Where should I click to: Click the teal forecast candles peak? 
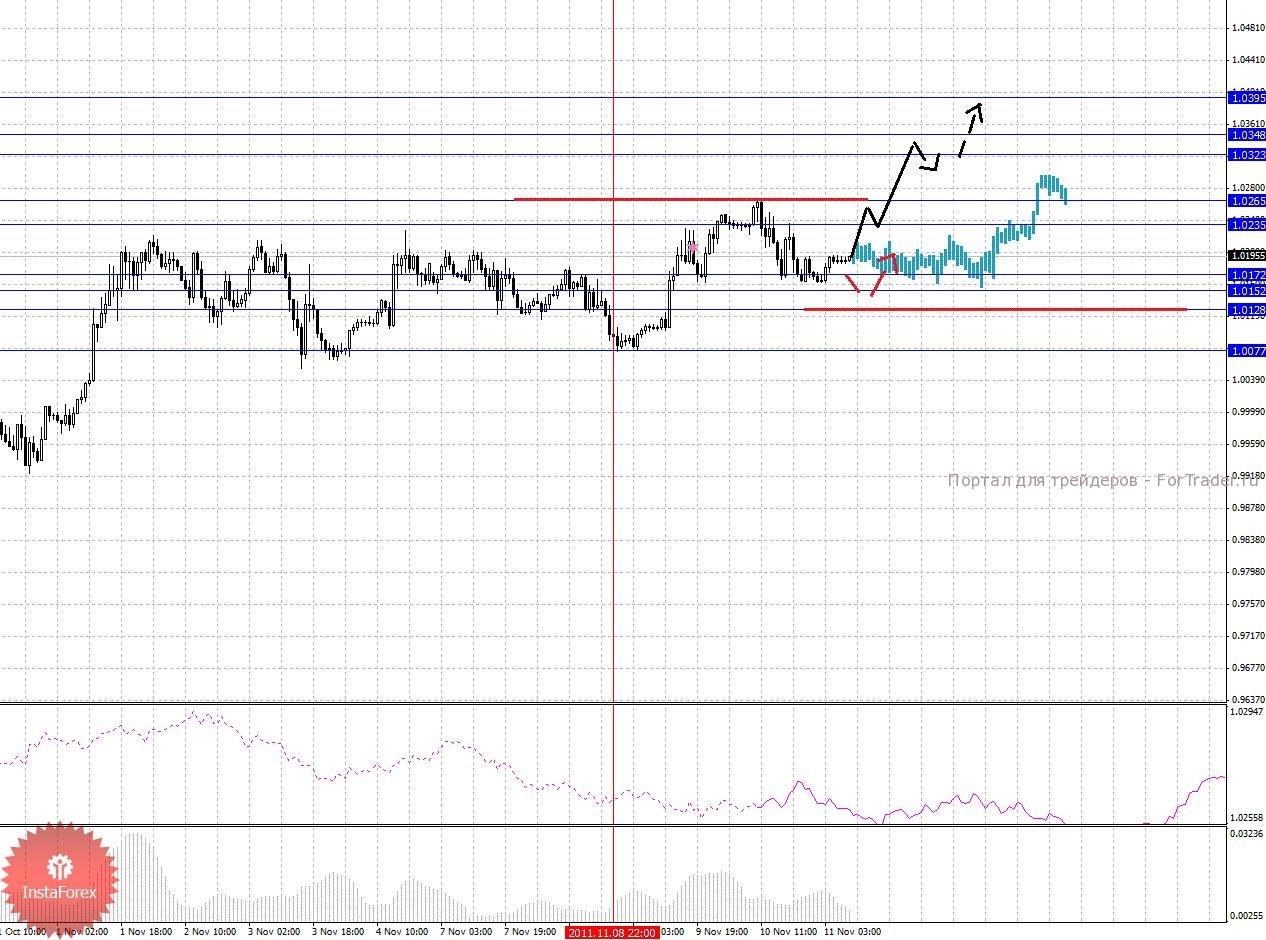coord(1047,181)
